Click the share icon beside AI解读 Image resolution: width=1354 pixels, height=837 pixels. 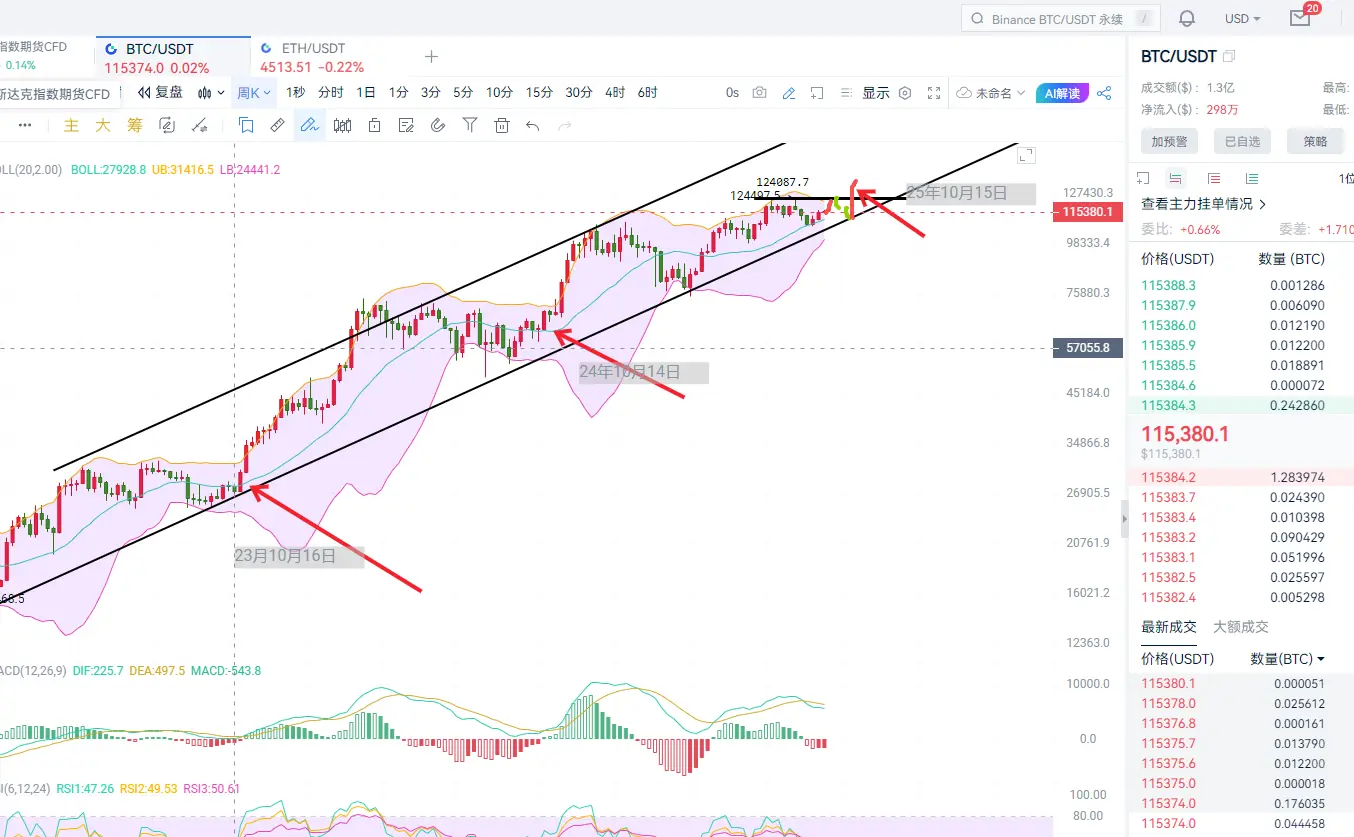pos(1104,93)
